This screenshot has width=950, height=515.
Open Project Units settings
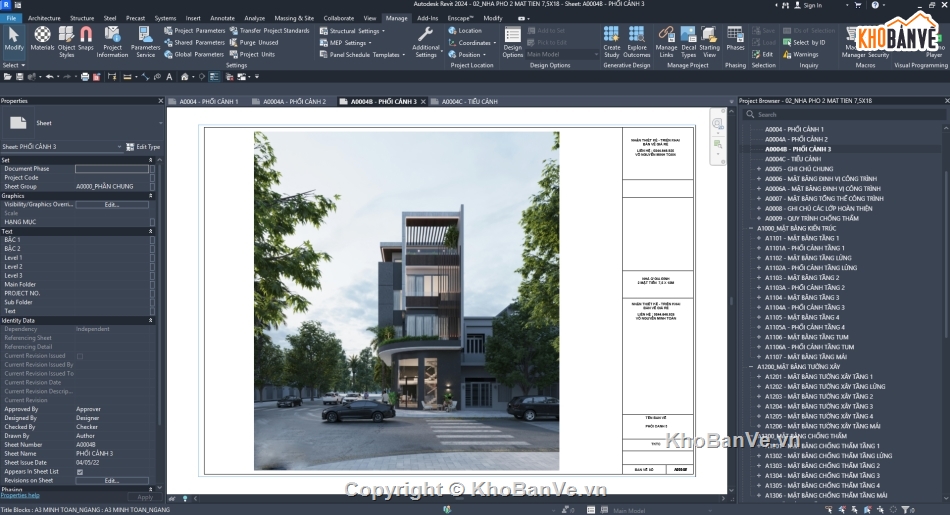[252, 54]
